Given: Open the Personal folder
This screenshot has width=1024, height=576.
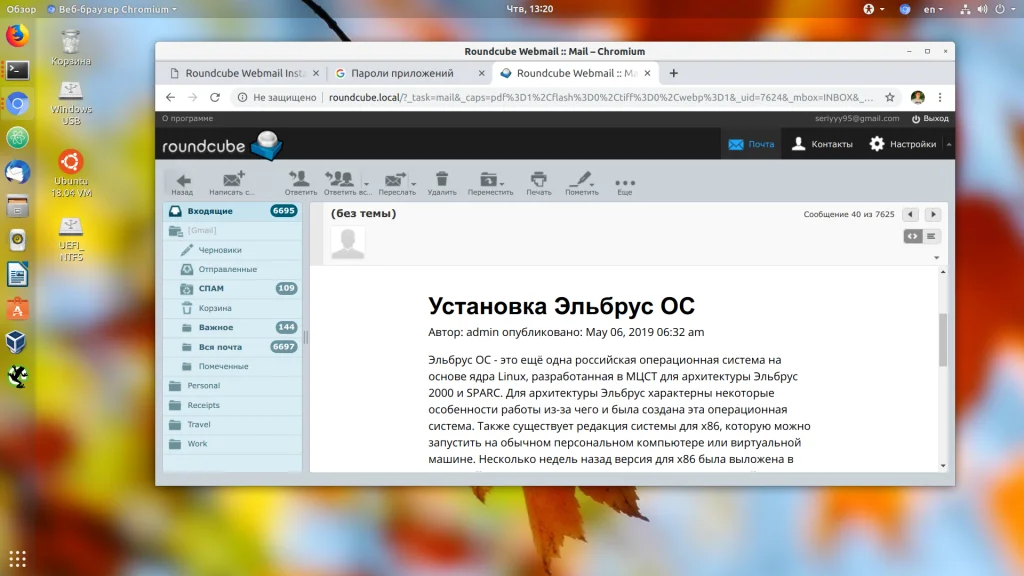Looking at the screenshot, I should tap(232, 385).
